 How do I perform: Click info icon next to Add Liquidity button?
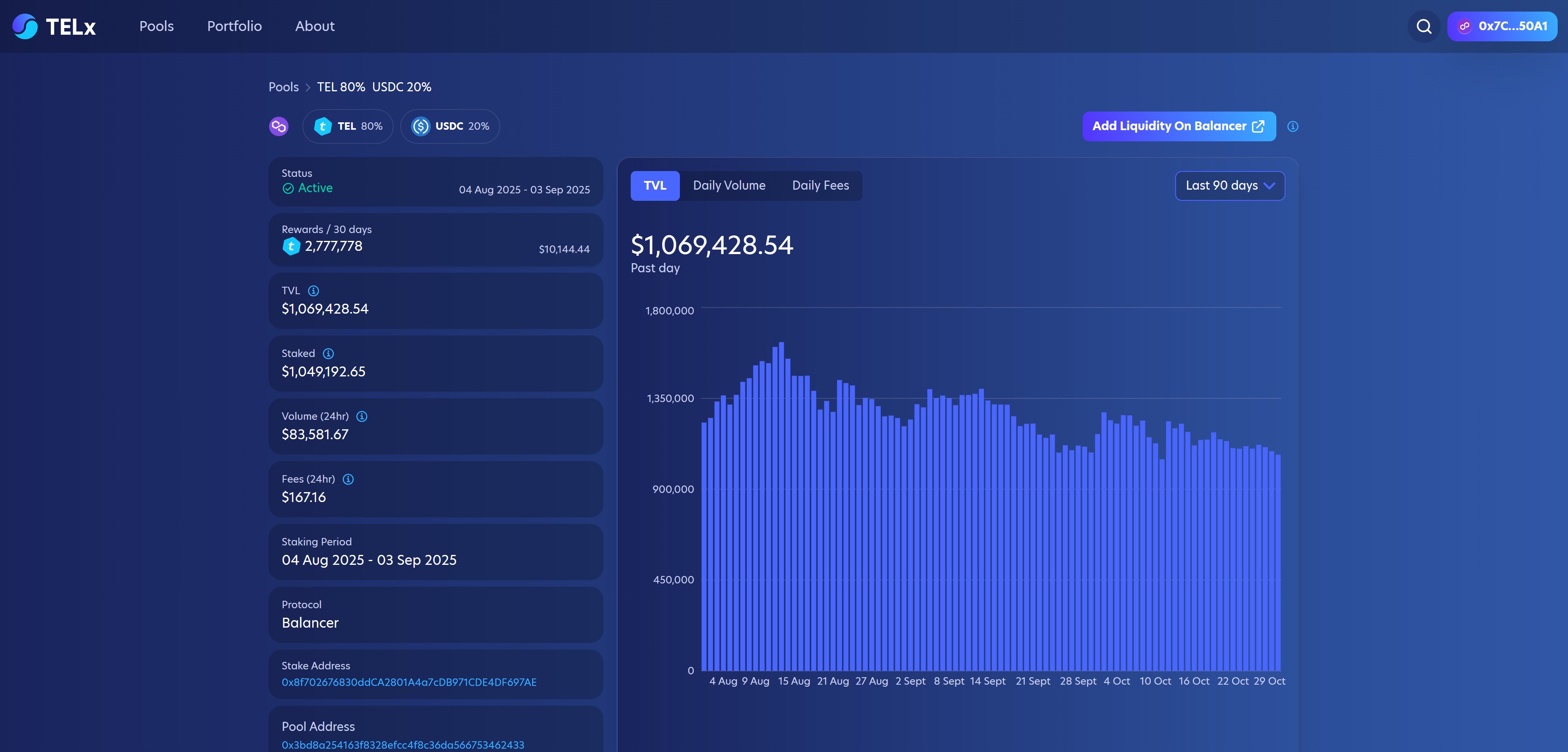coord(1293,126)
